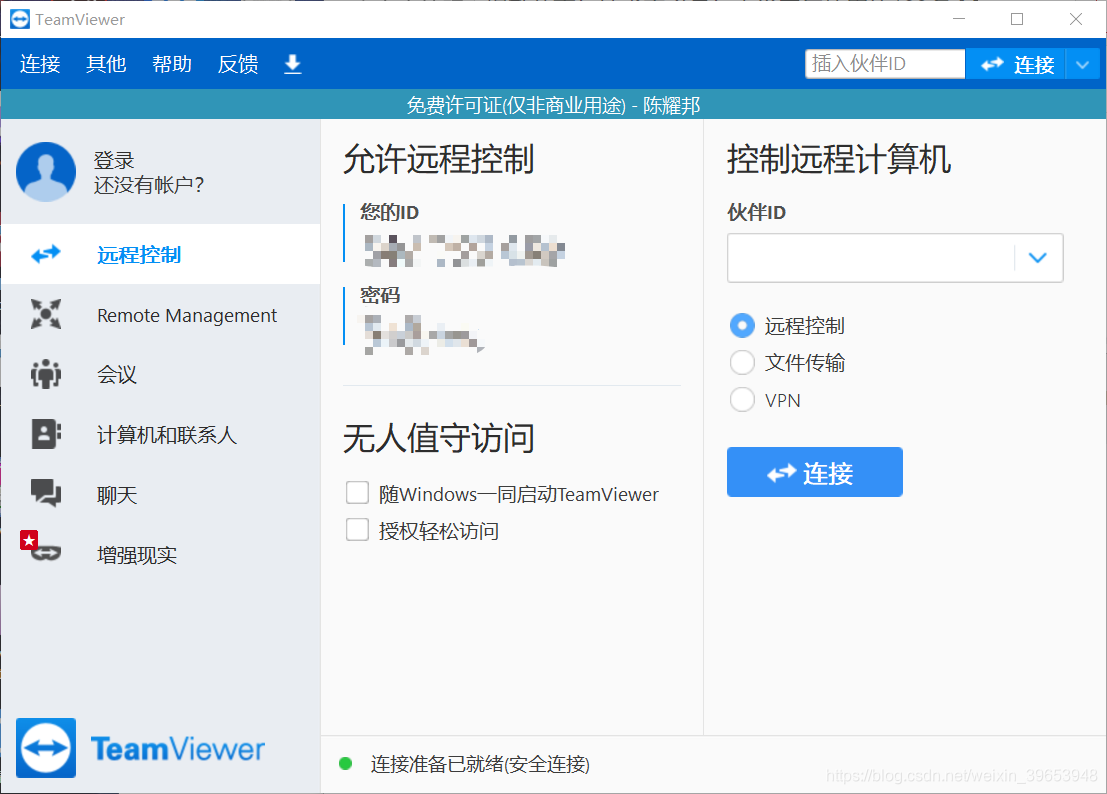
Task: Select the 远程控制 radio button
Action: coord(742,325)
